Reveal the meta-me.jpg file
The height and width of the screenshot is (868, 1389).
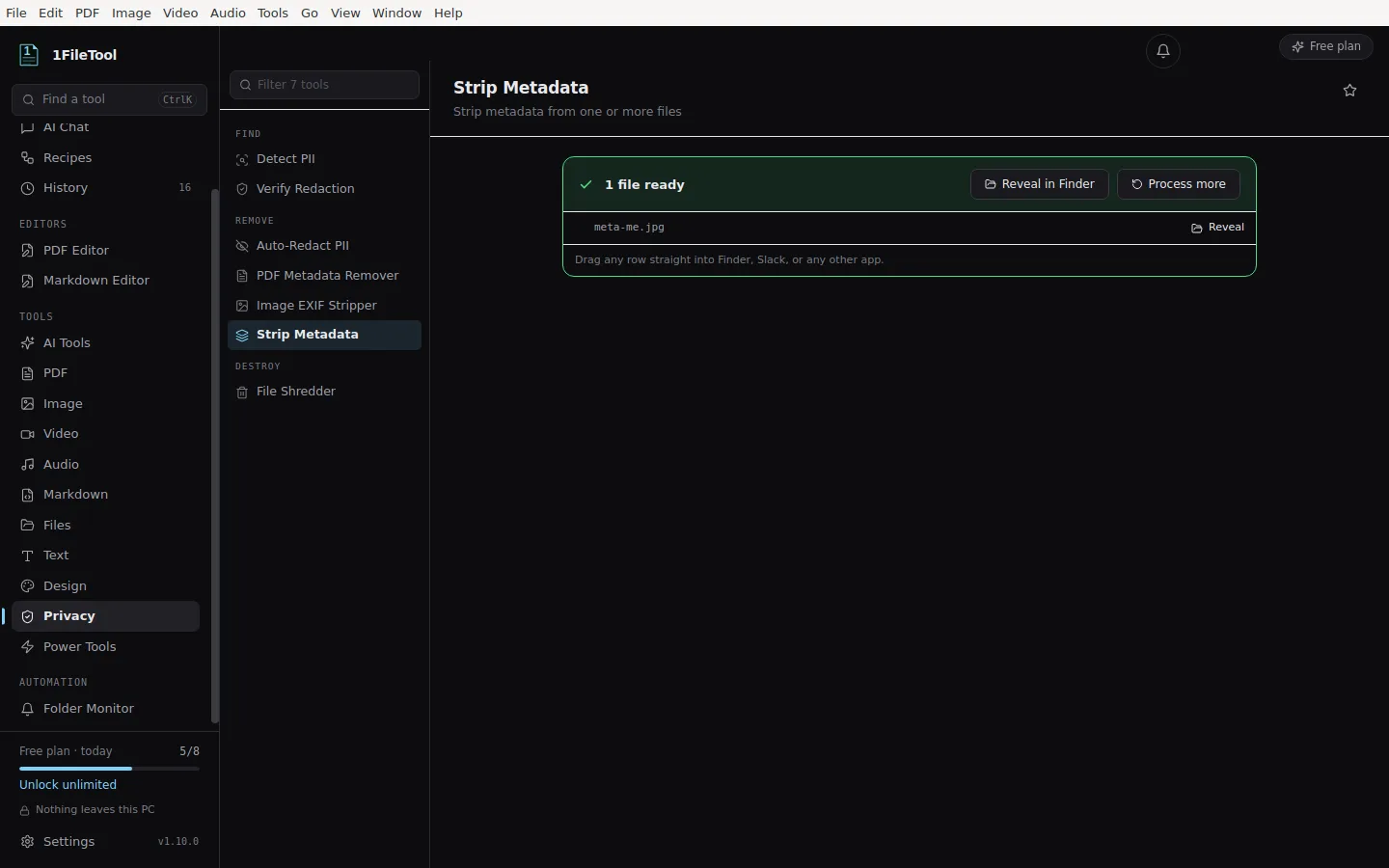1217,228
